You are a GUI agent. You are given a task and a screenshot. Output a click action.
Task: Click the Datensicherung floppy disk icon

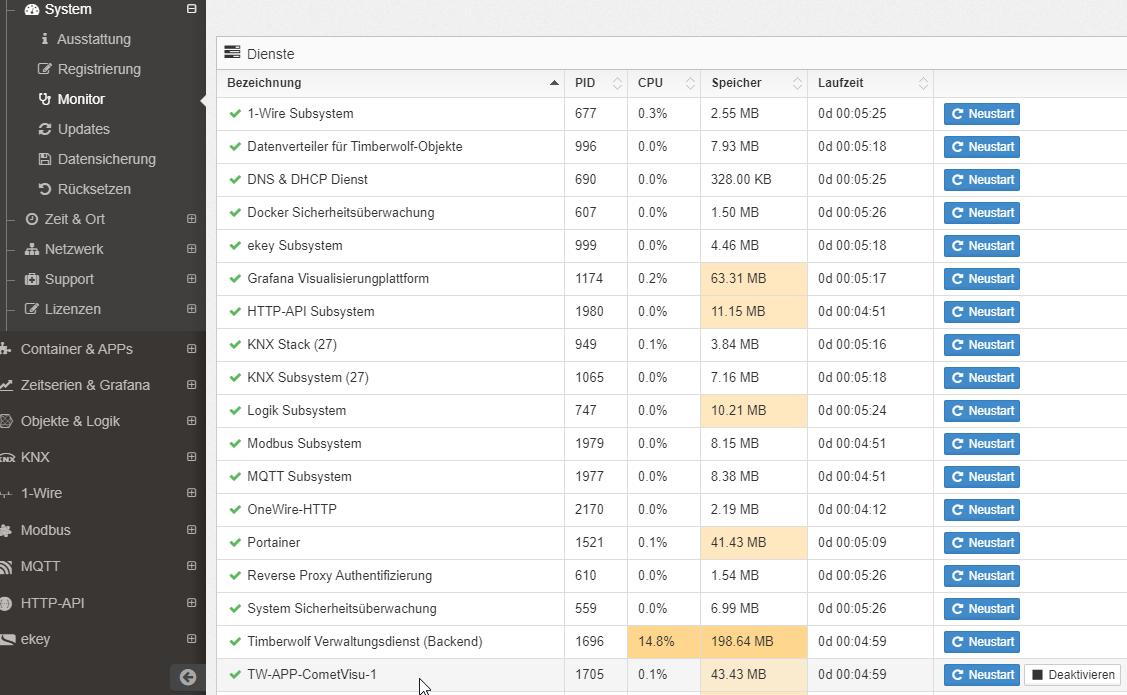(45, 159)
